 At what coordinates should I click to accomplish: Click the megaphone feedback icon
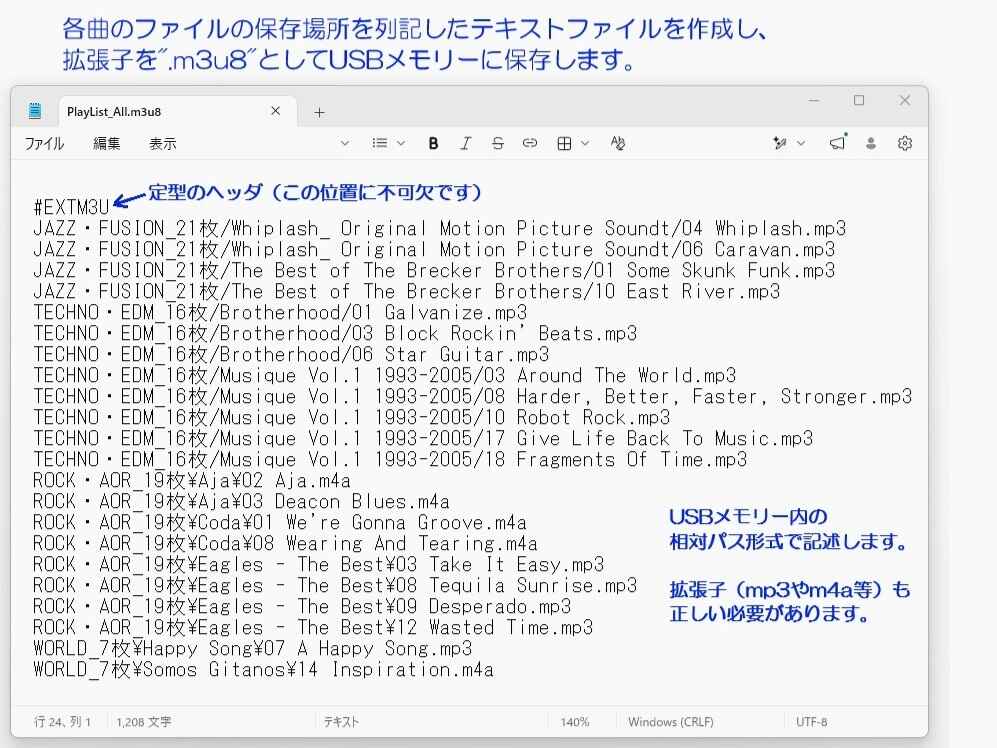tap(838, 142)
